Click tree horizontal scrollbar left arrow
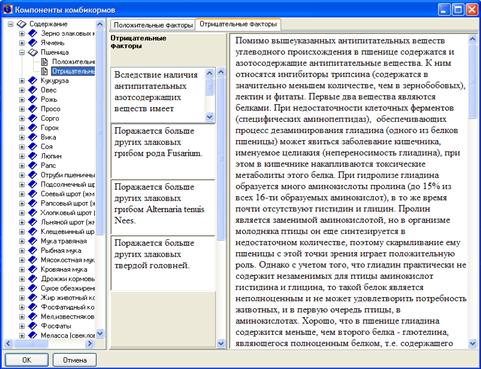 (8, 343)
